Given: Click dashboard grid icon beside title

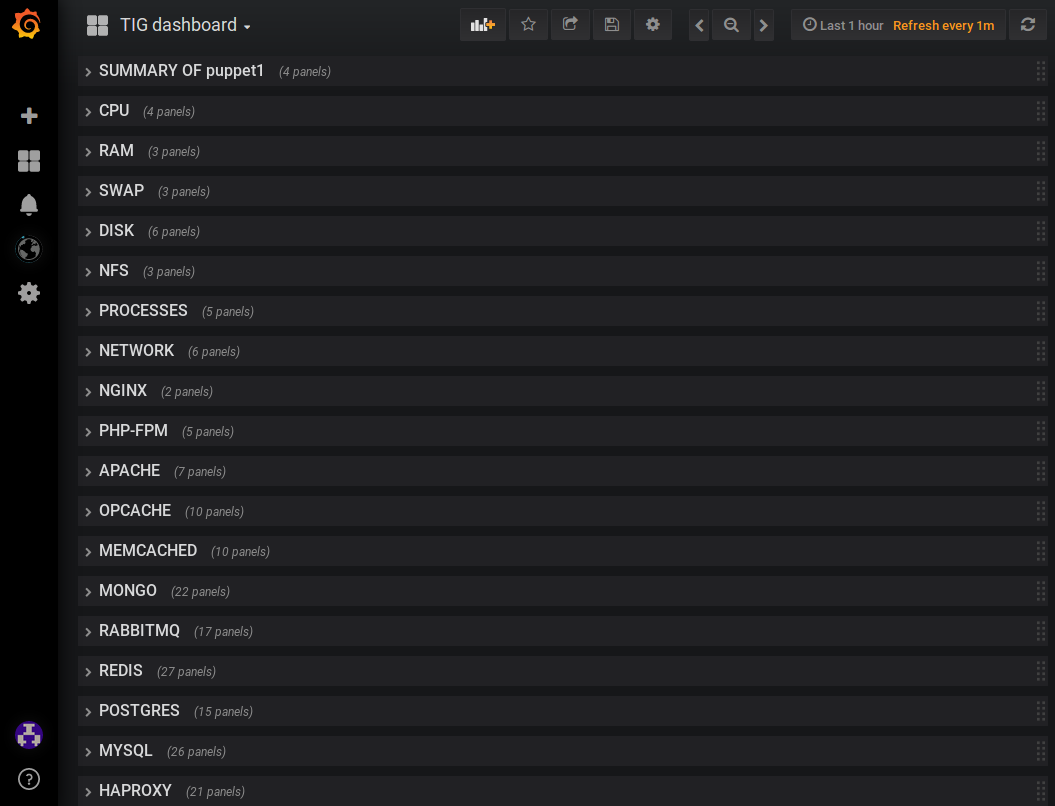Looking at the screenshot, I should click(98, 26).
